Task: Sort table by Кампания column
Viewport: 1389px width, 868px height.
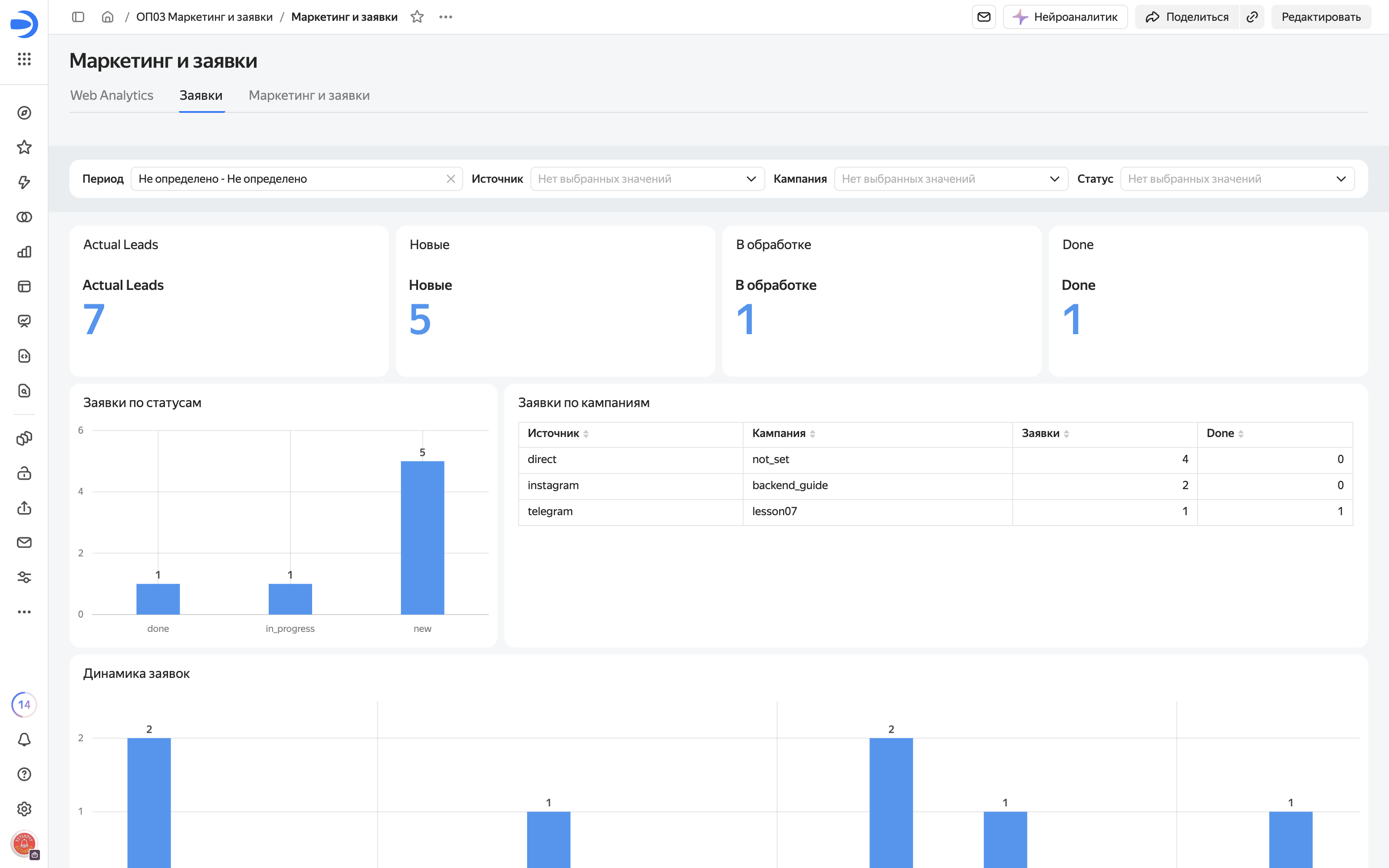Action: [783, 434]
